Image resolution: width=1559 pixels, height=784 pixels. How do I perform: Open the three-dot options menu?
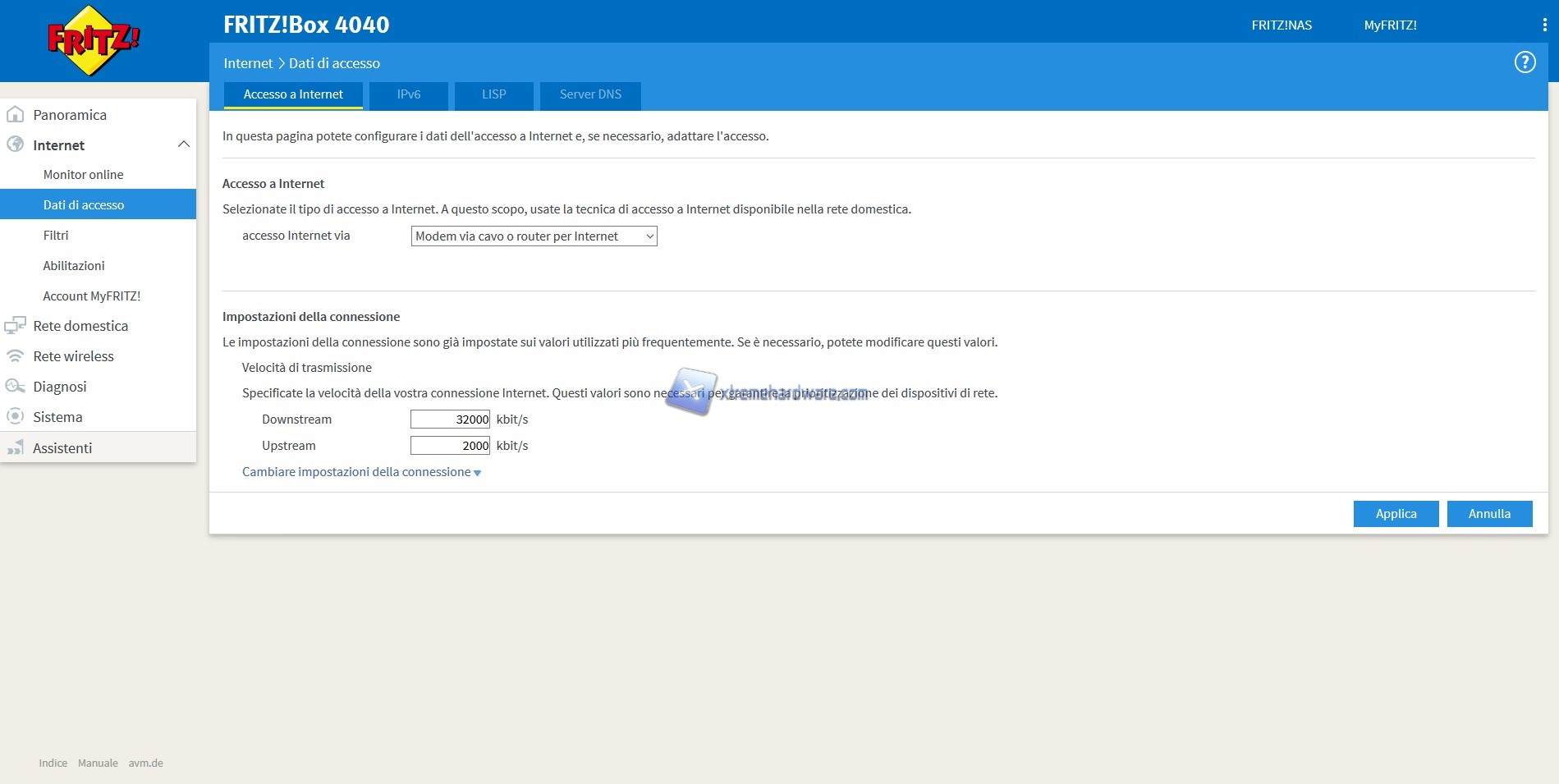click(x=1544, y=25)
